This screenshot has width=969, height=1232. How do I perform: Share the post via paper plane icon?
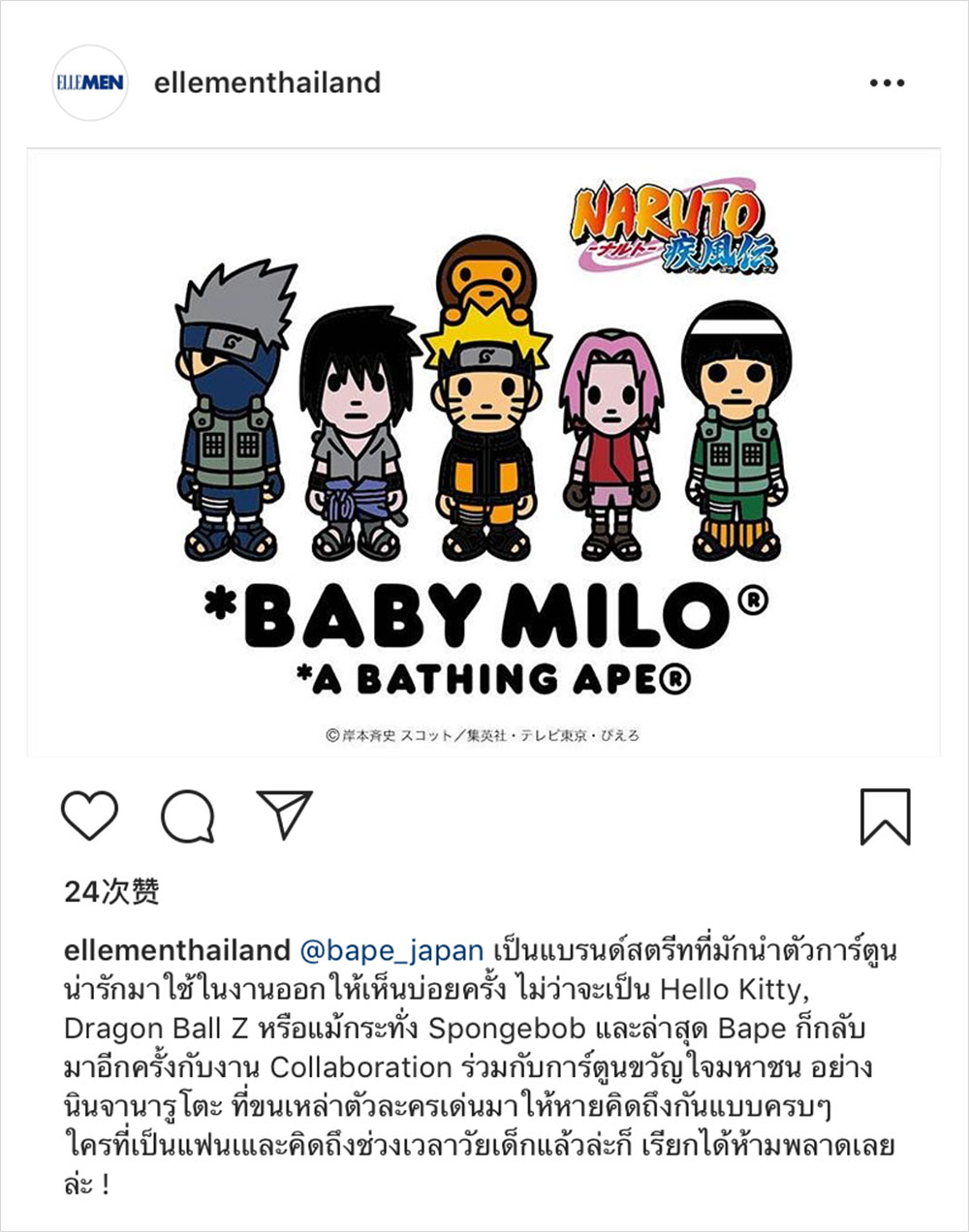tap(284, 814)
